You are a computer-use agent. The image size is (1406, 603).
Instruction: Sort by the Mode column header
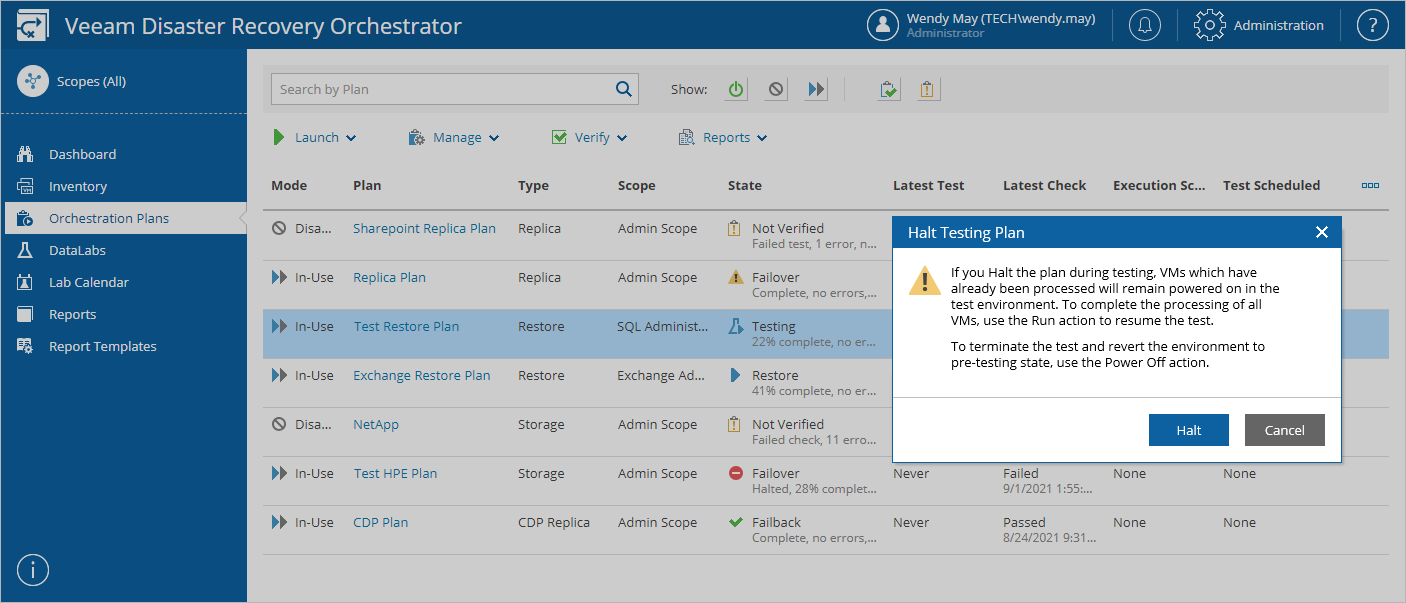click(289, 185)
